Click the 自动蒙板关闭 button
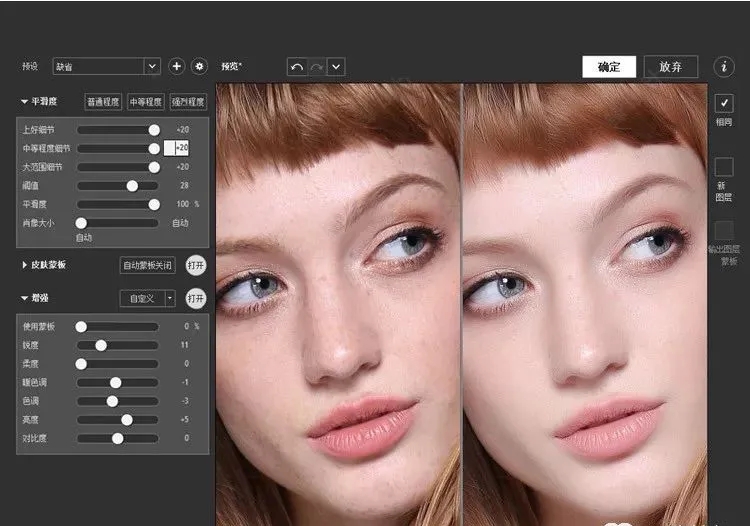750x526 pixels. [x=147, y=265]
